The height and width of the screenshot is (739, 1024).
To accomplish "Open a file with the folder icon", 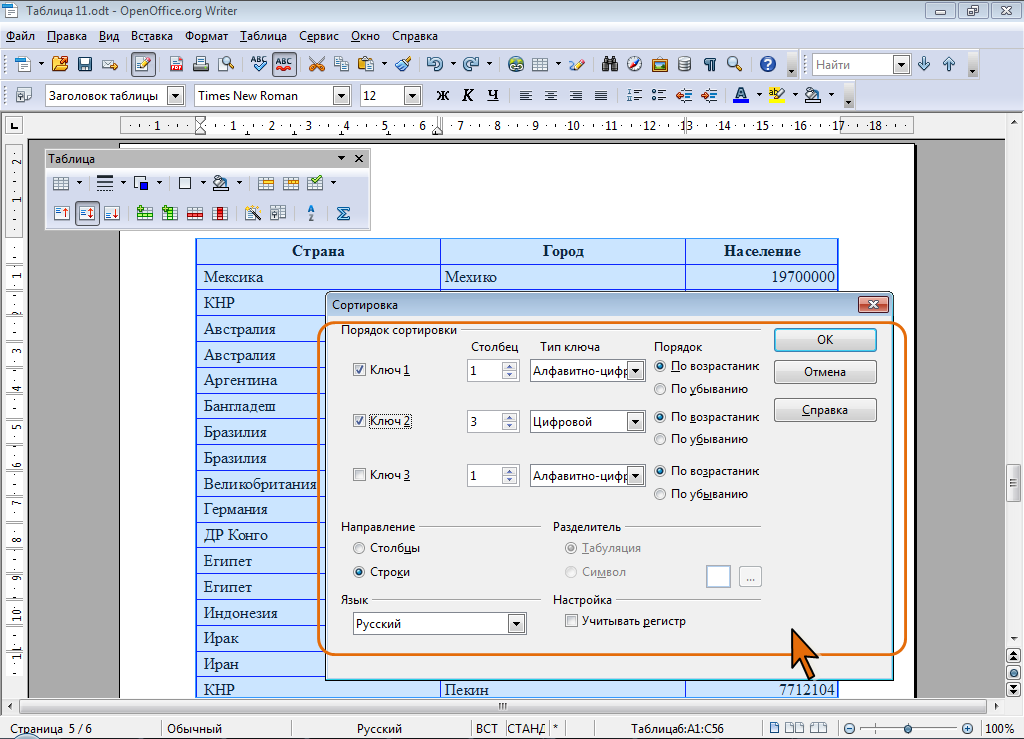I will point(60,64).
